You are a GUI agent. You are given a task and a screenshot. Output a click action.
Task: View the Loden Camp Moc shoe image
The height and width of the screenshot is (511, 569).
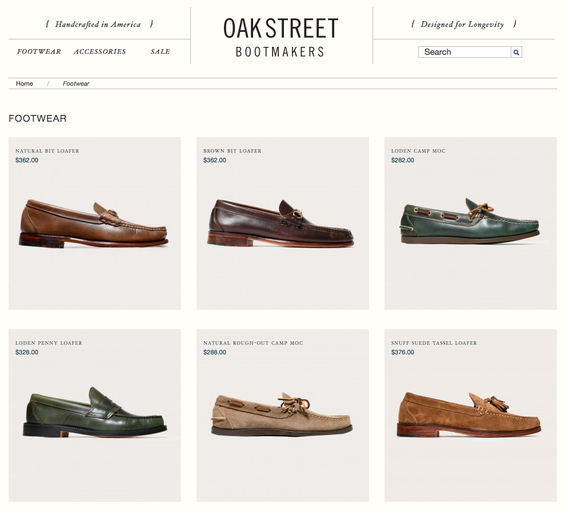(x=470, y=220)
